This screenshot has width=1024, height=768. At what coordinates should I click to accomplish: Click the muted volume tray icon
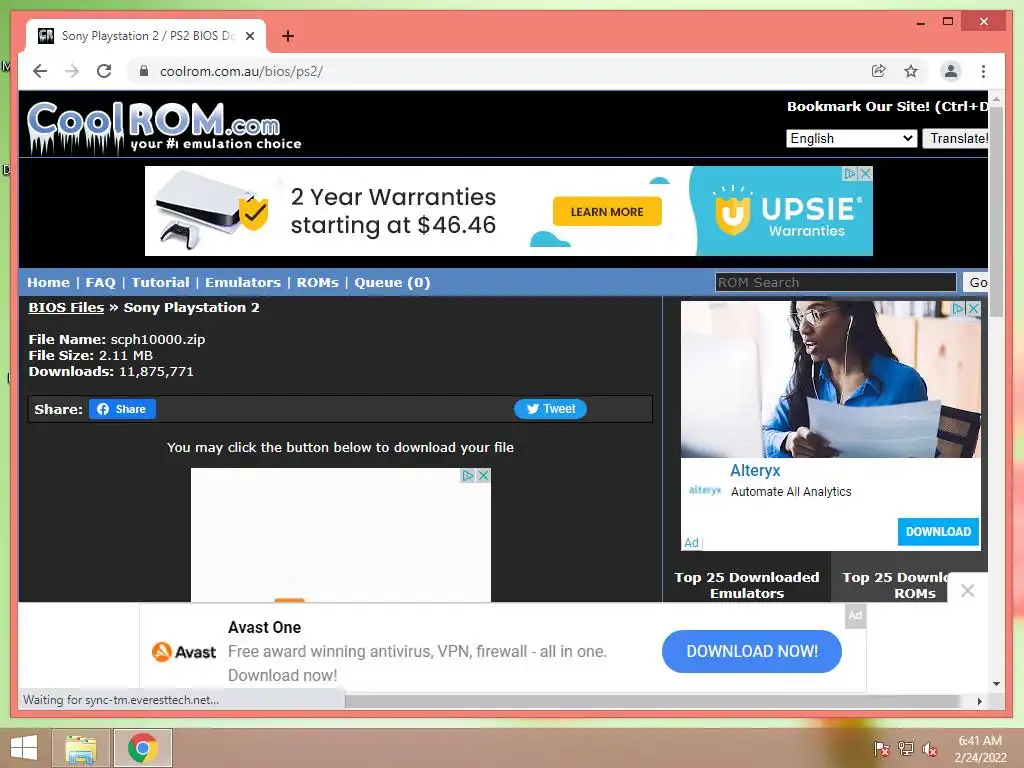coord(930,749)
